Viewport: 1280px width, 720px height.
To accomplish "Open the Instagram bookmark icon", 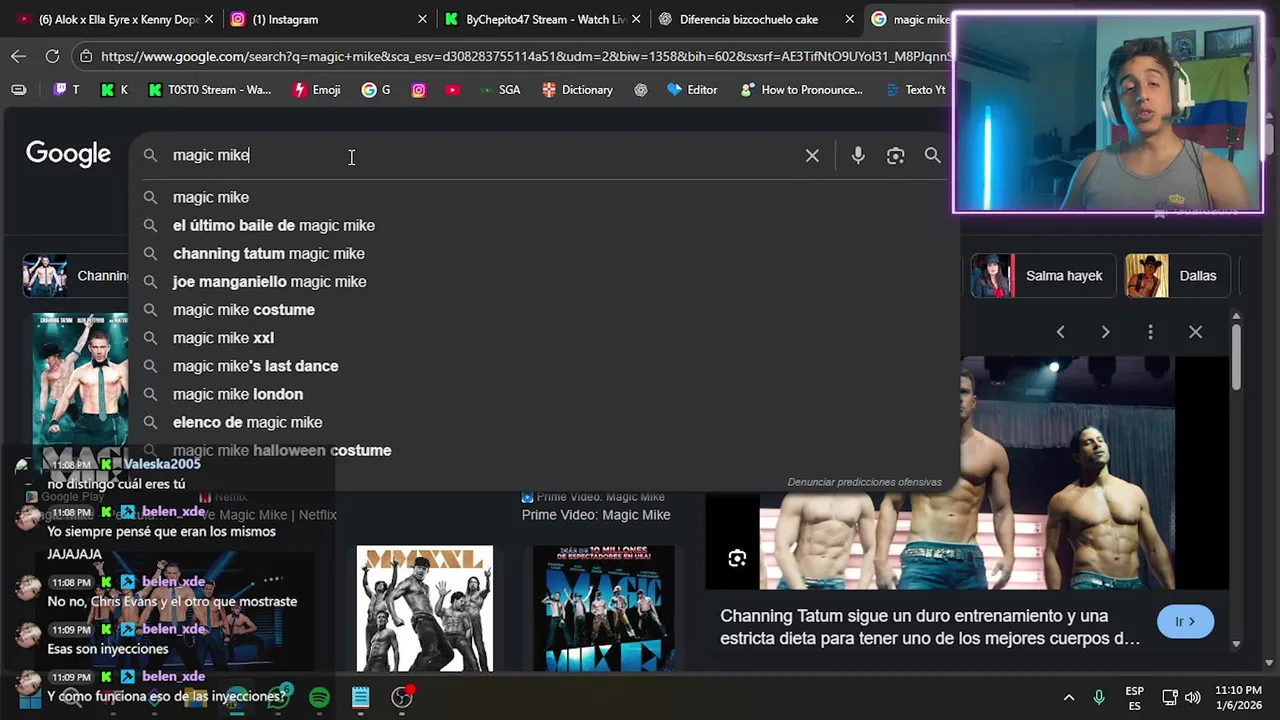I will [419, 90].
